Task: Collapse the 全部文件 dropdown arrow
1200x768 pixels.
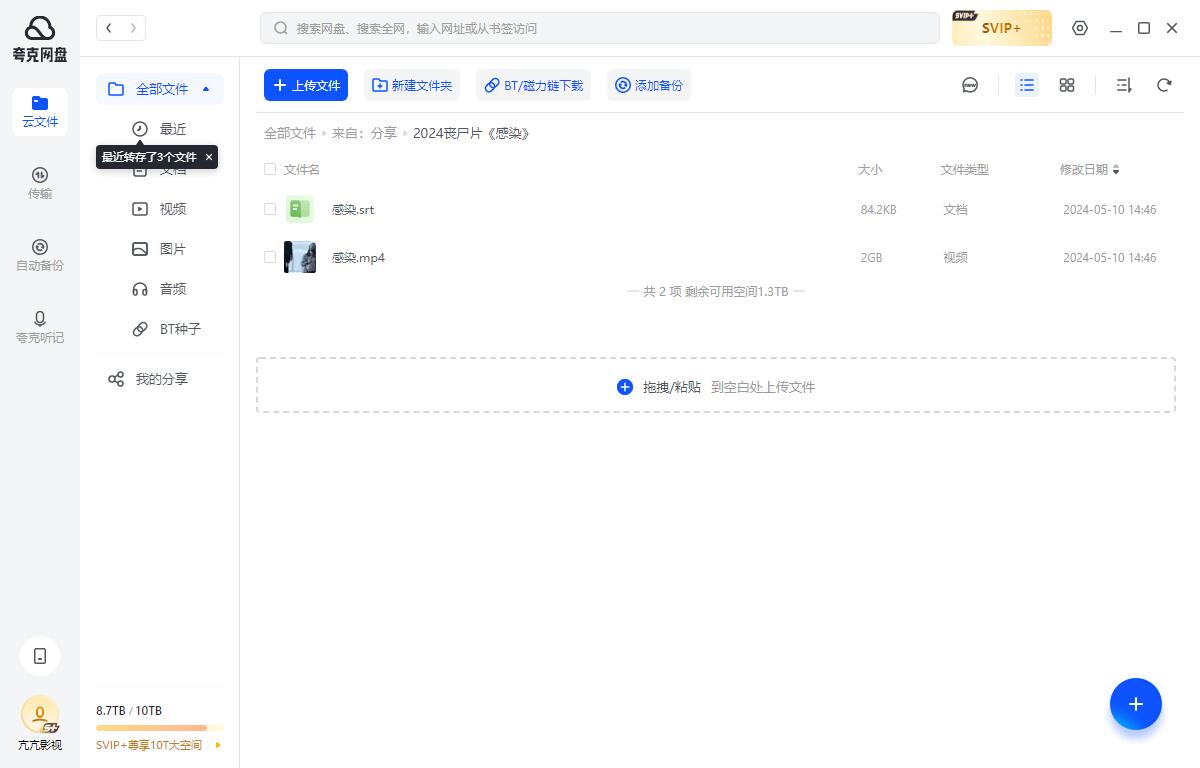Action: click(x=206, y=89)
